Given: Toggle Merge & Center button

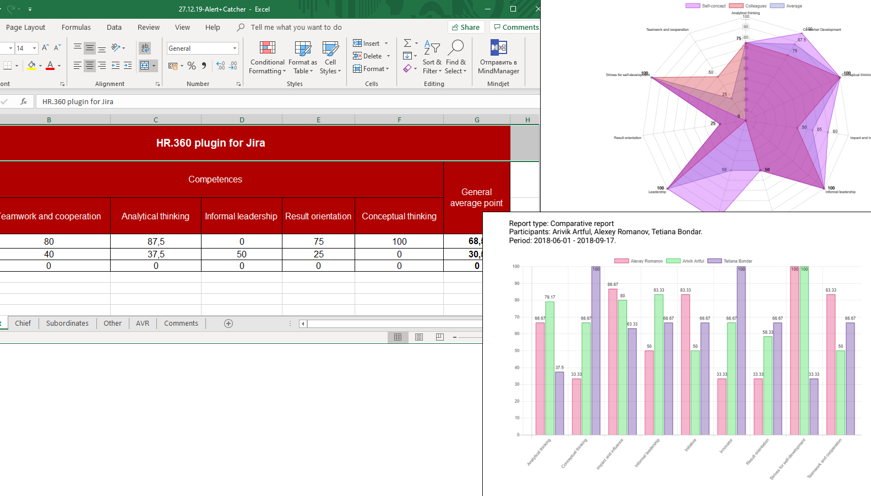Looking at the screenshot, I should point(144,66).
